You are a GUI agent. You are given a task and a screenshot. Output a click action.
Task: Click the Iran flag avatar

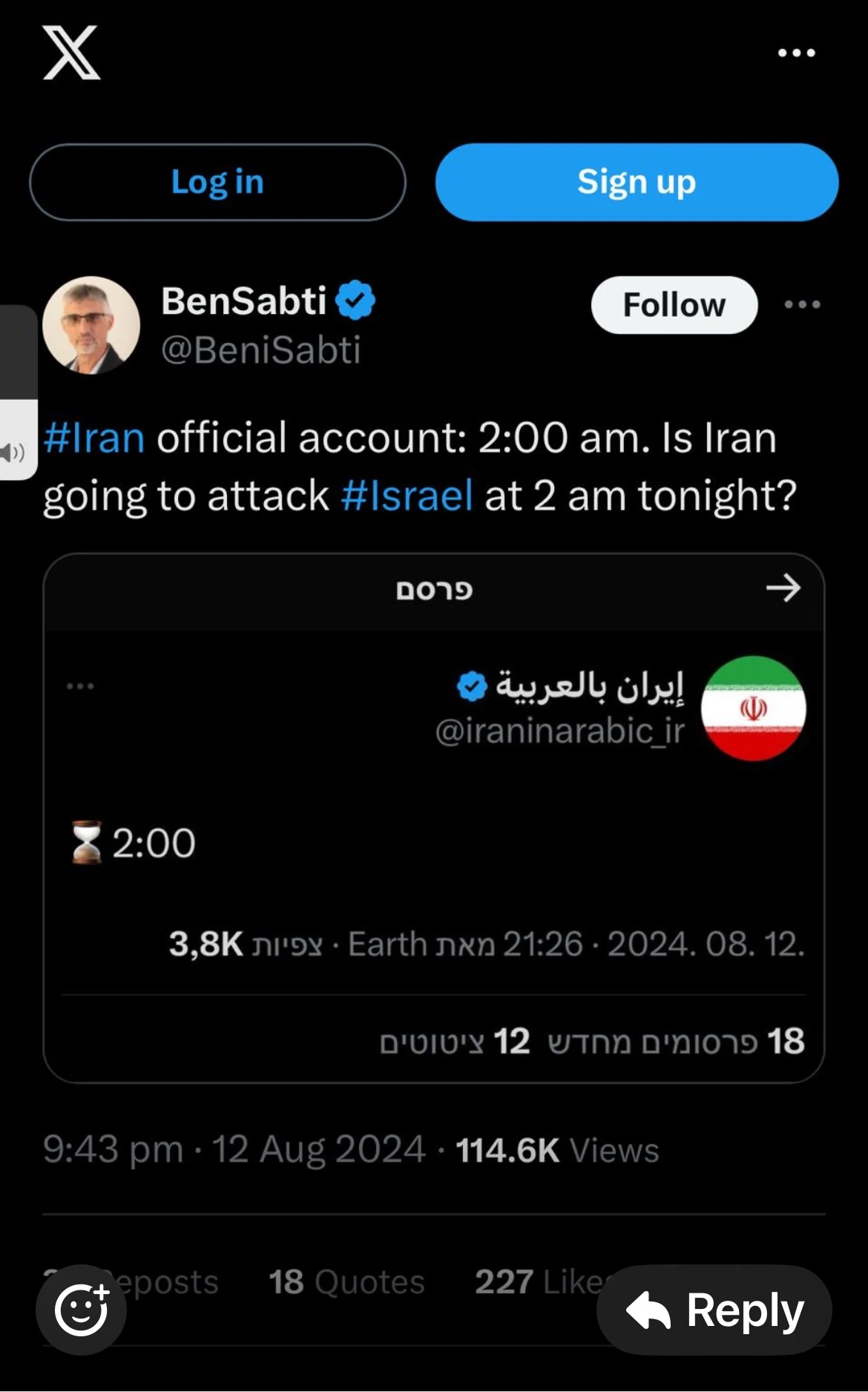coord(753,708)
